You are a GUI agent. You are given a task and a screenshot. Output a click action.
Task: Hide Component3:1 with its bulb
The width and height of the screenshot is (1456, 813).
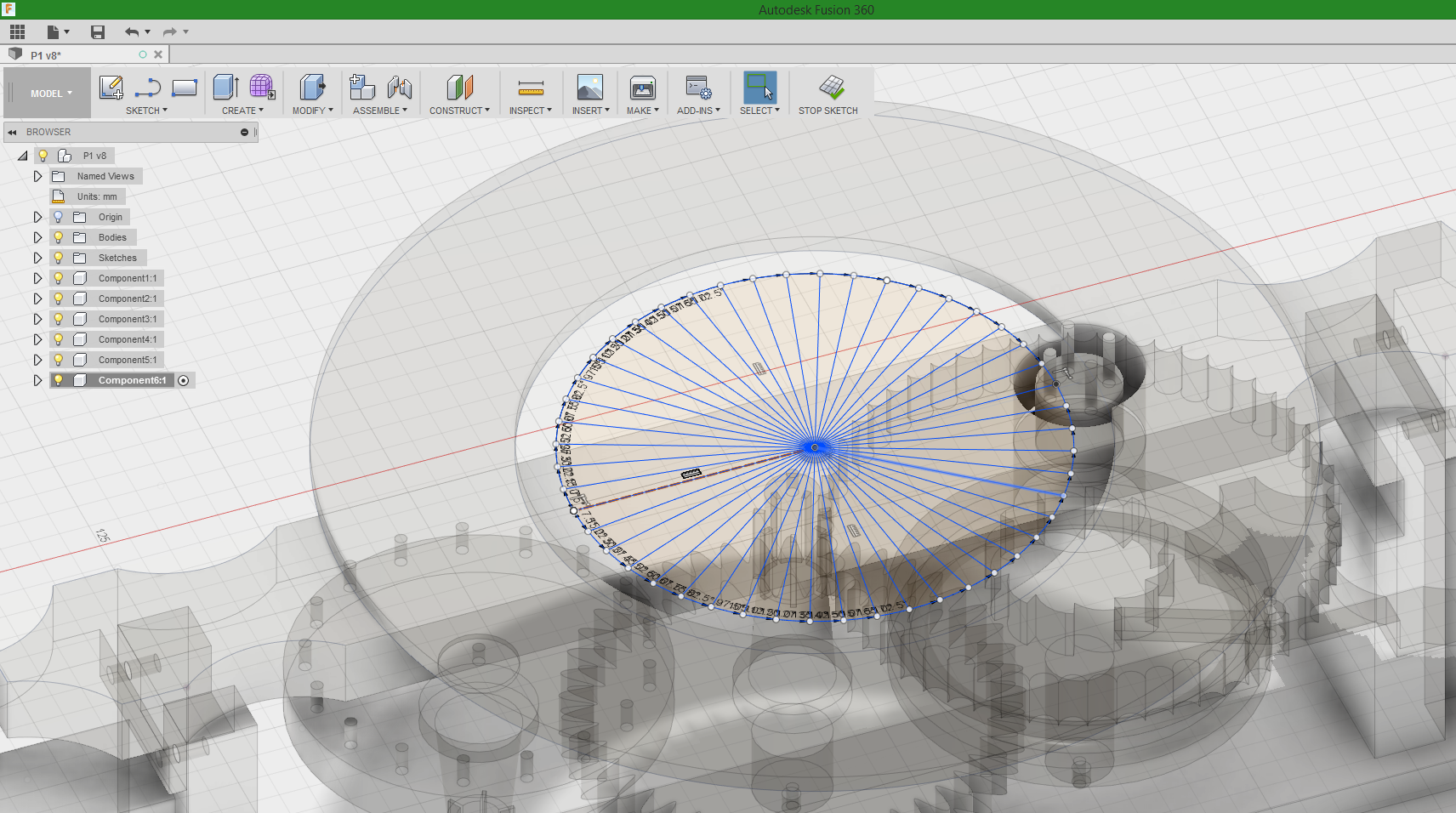point(58,319)
